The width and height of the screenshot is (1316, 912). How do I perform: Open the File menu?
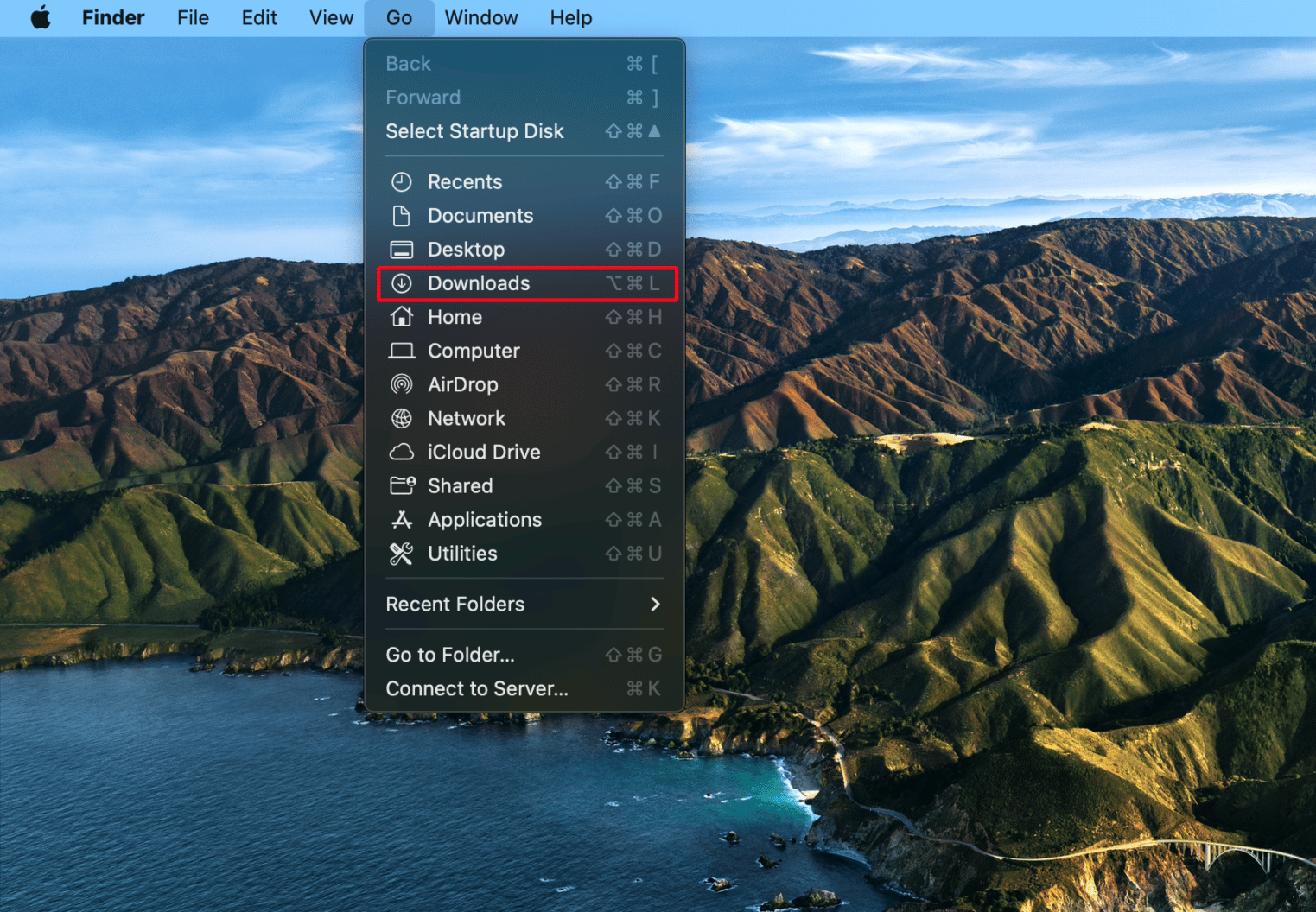coord(193,17)
